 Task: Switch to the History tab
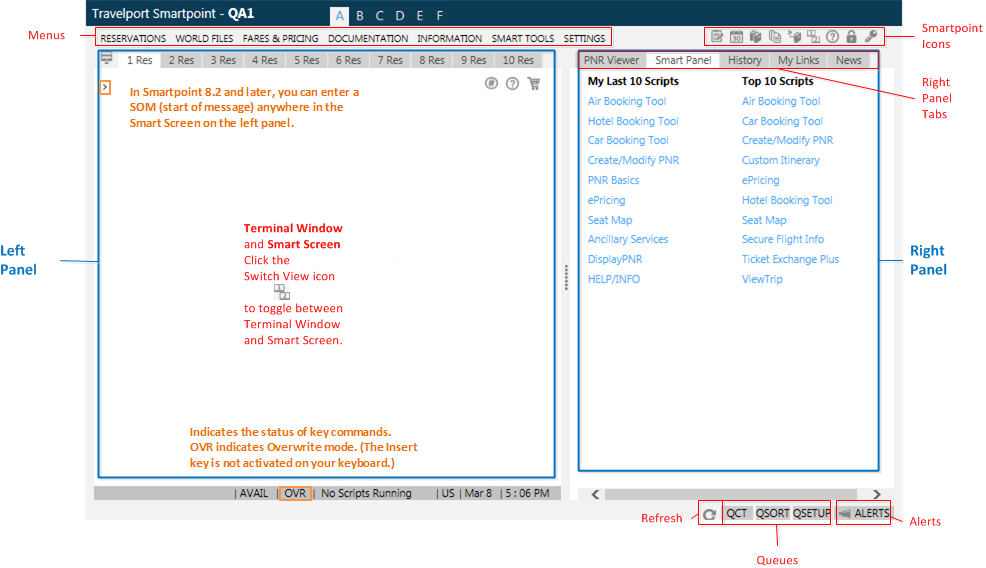(x=744, y=60)
